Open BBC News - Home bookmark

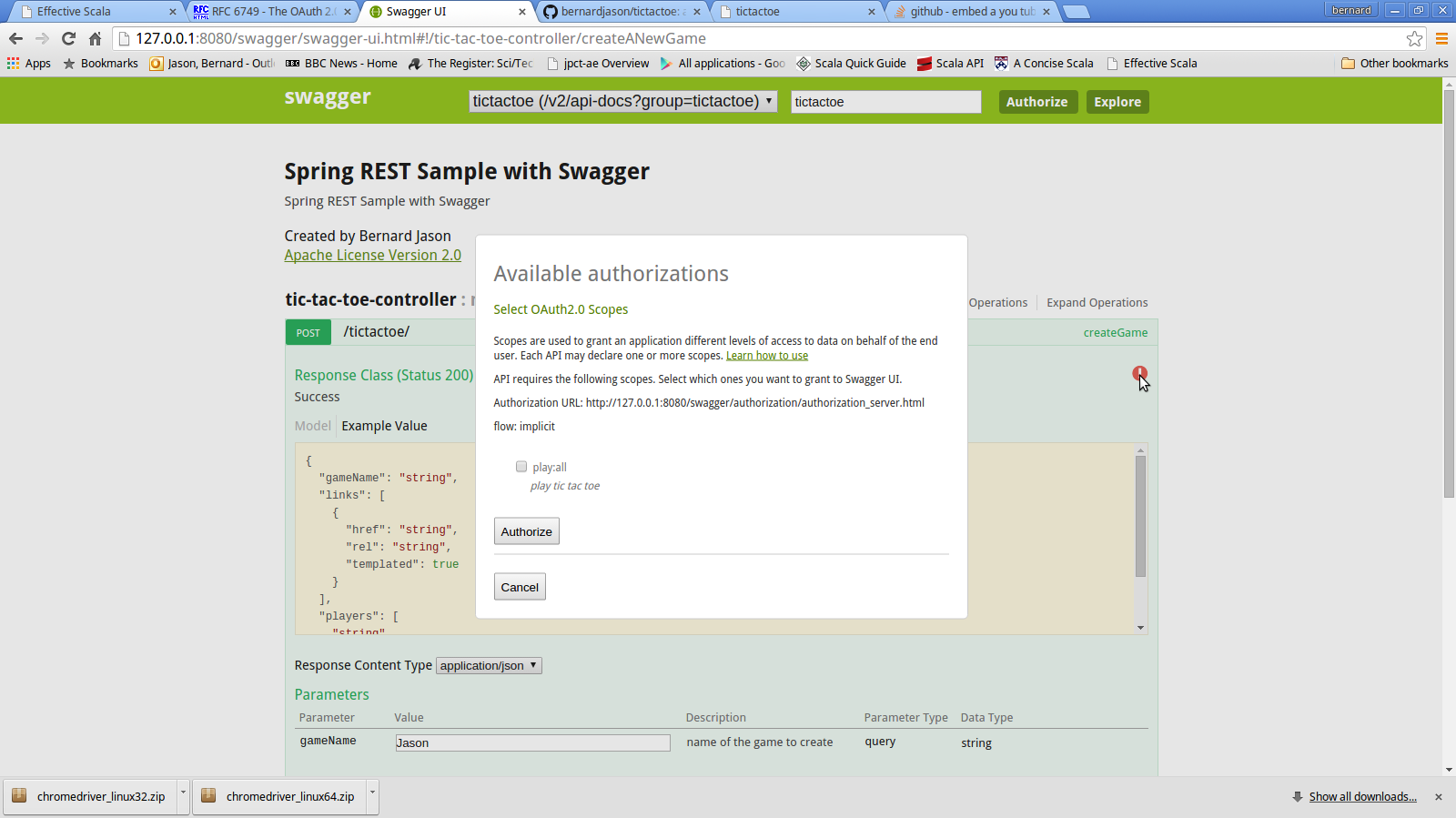coord(341,63)
